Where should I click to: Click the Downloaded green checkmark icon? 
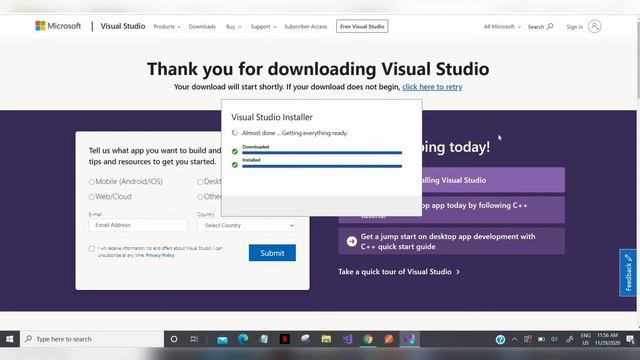click(235, 152)
